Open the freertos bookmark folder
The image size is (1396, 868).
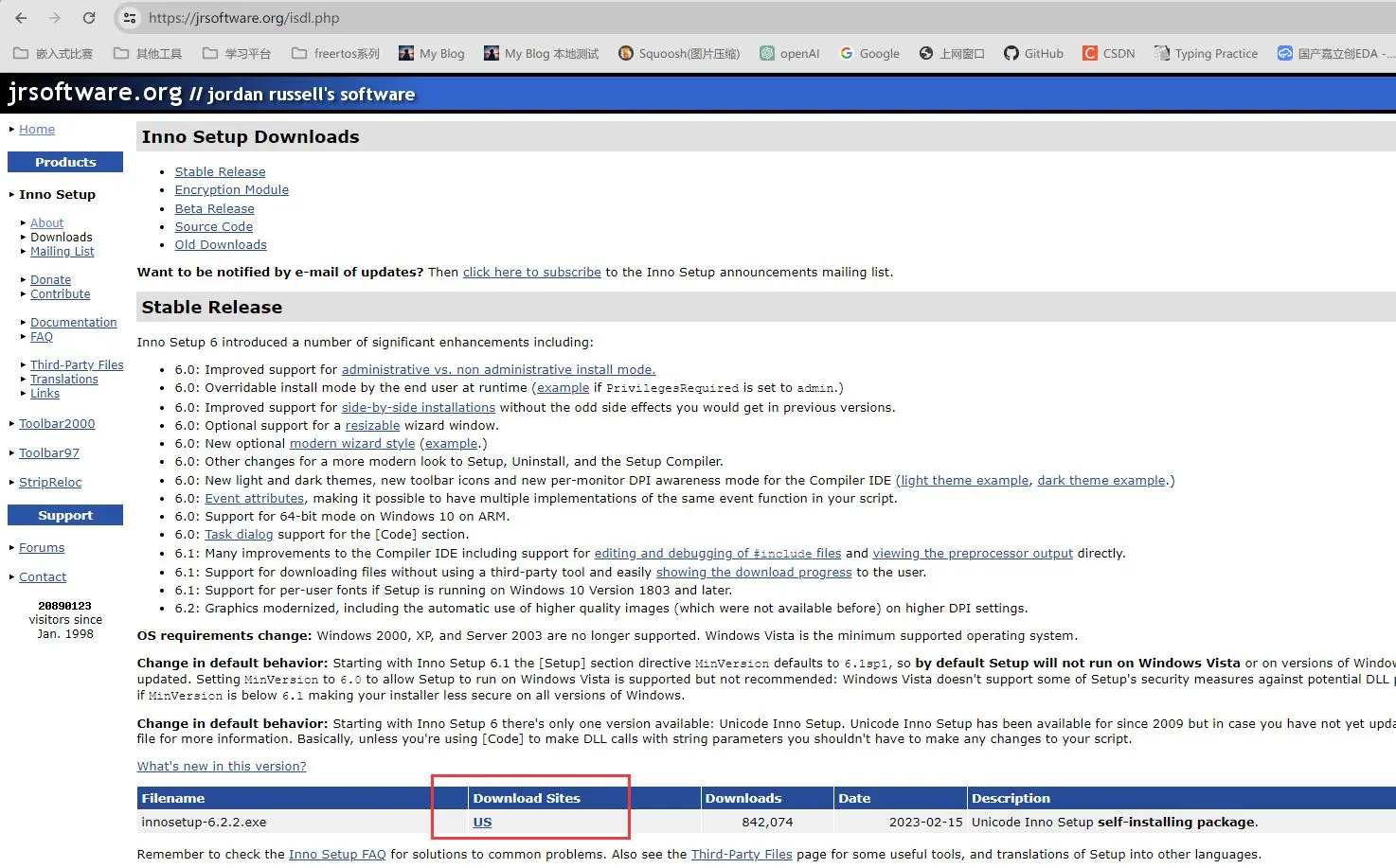click(335, 54)
